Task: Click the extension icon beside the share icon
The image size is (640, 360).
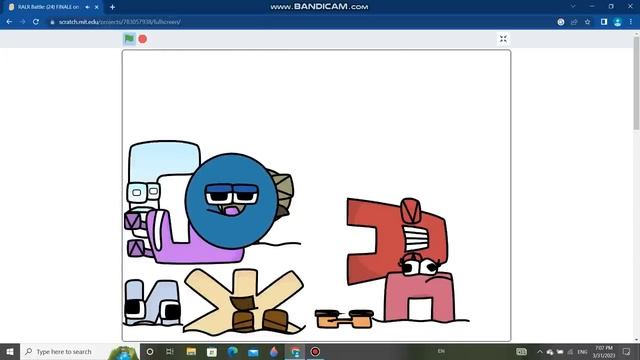Action: point(561,22)
